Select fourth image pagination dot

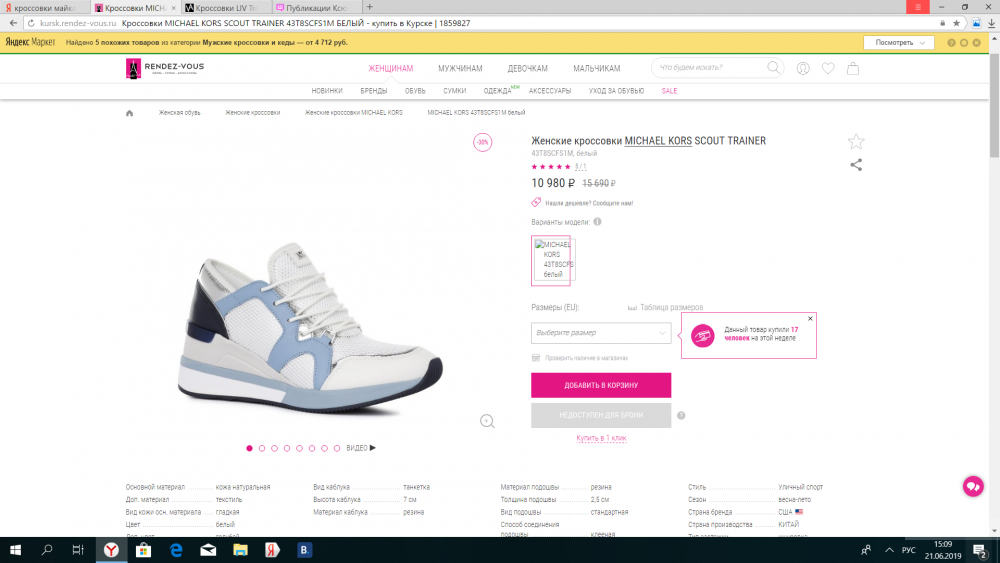(287, 448)
